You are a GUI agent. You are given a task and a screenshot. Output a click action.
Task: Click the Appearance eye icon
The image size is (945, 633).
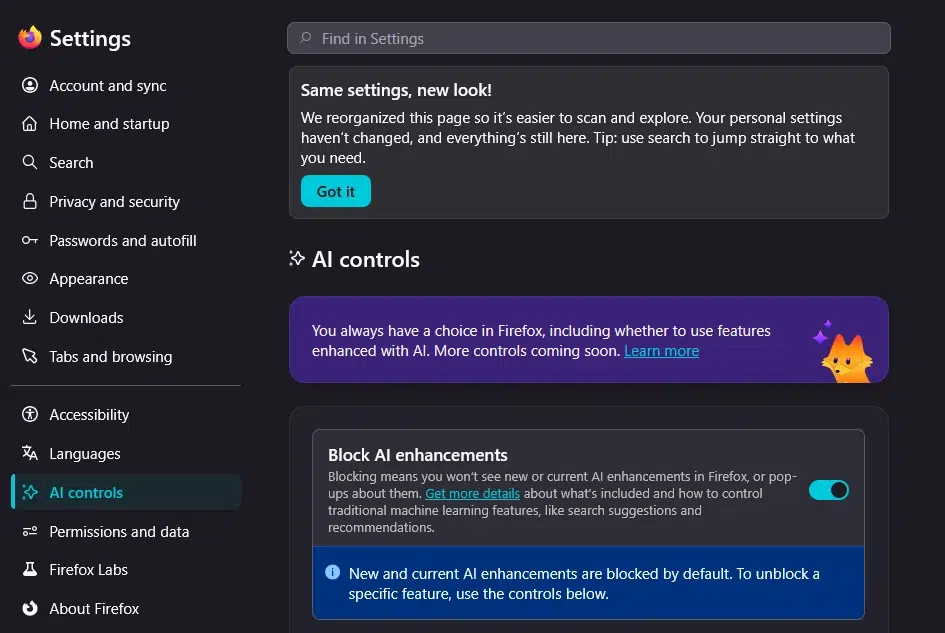(30, 279)
